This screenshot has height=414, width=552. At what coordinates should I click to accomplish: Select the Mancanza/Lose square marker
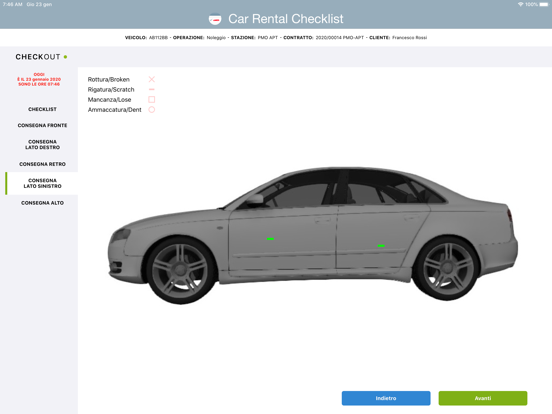[151, 100]
